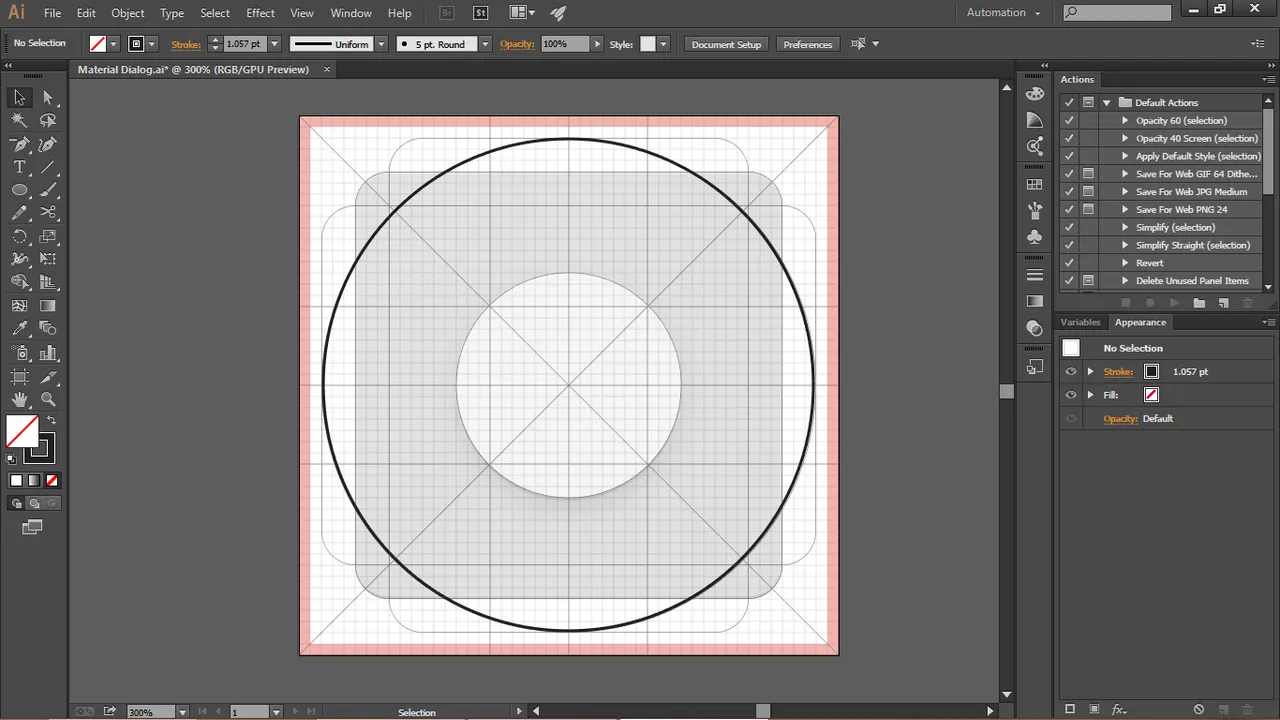Click the Delete Selection trash icon in Actions
Screen dimensions: 1280x720
(x=1247, y=302)
